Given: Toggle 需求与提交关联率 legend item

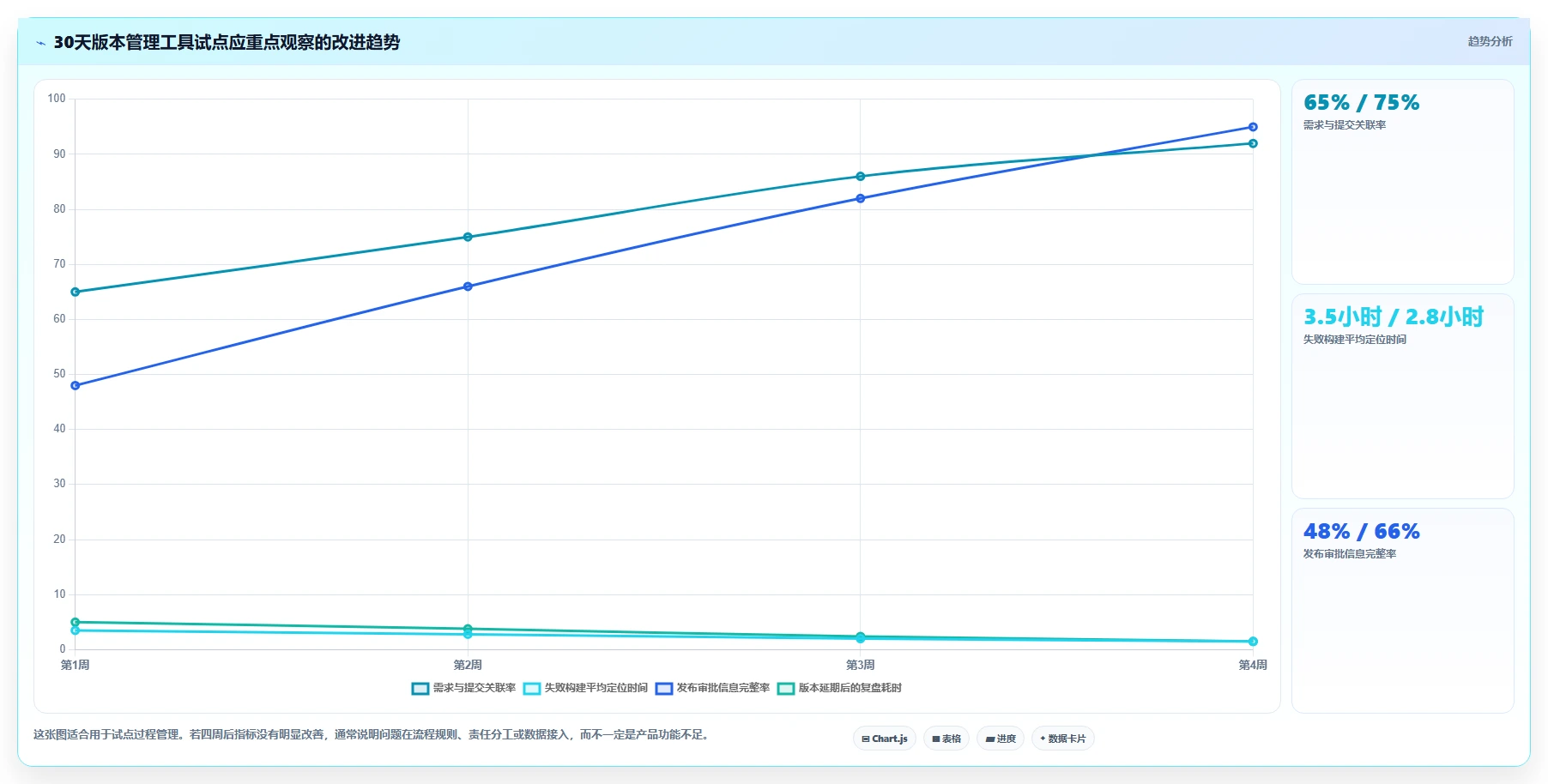Looking at the screenshot, I should click(464, 688).
